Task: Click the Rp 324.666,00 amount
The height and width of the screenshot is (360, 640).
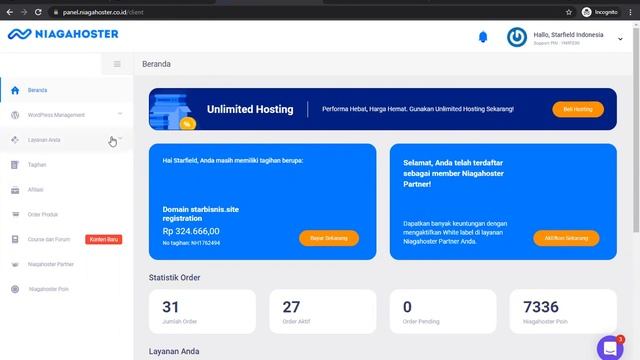Action: [191, 231]
